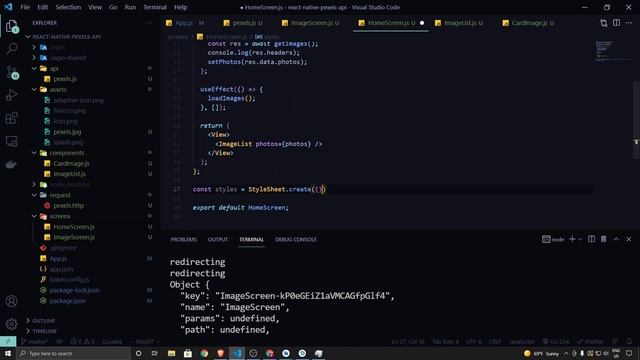
Task: Click the Windows taskbar search box
Action: coord(73,353)
